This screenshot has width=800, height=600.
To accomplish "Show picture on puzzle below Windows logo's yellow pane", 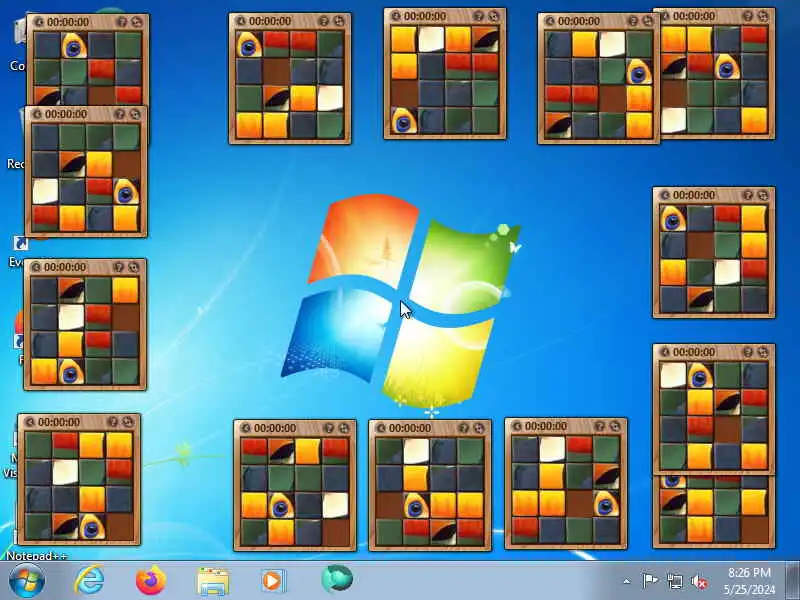I will [463, 428].
